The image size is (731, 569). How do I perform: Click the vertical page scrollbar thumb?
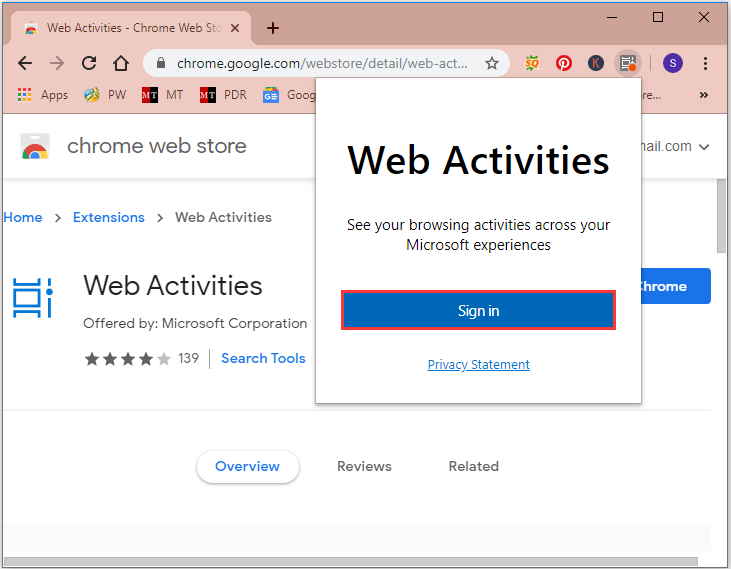721,216
